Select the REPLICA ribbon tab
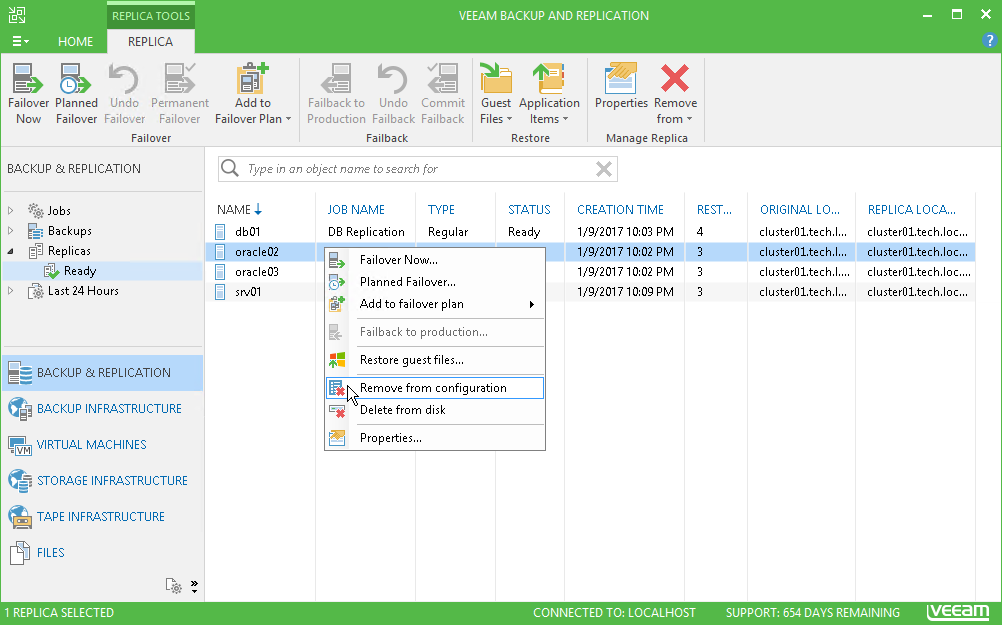The width and height of the screenshot is (1002, 625). coord(150,42)
